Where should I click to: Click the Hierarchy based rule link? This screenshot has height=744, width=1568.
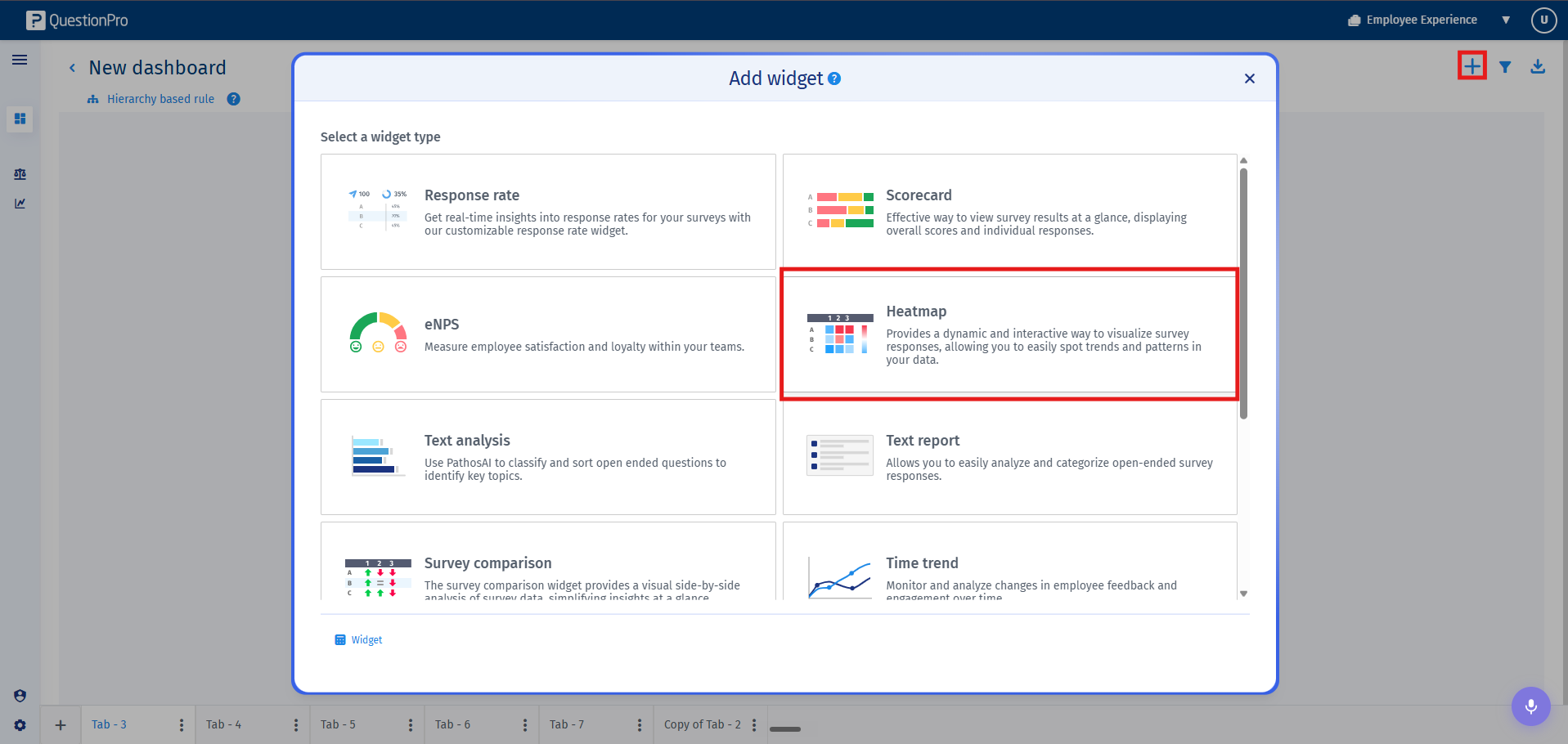(160, 99)
